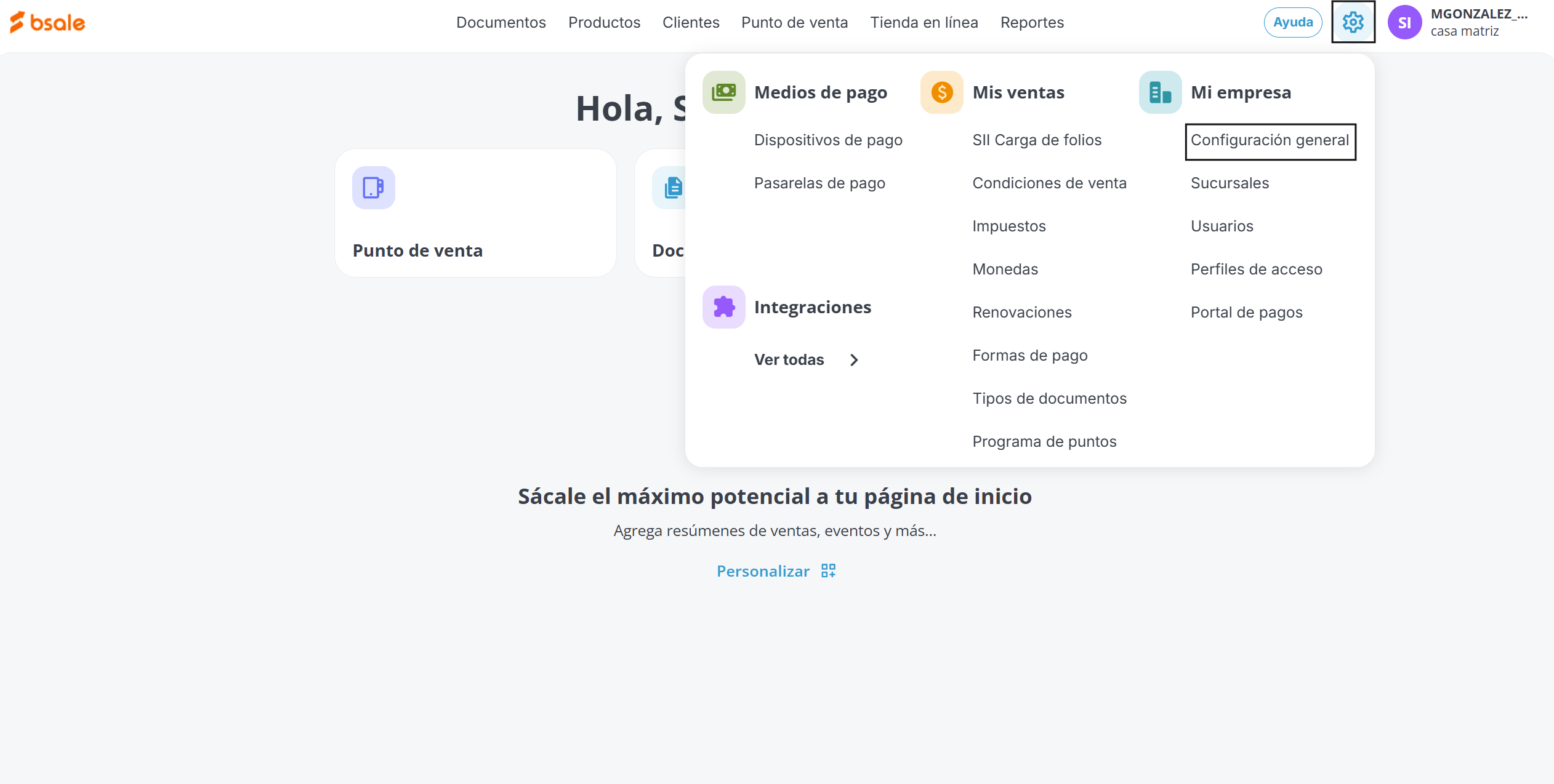Select Perfiles de acceso

tap(1256, 270)
